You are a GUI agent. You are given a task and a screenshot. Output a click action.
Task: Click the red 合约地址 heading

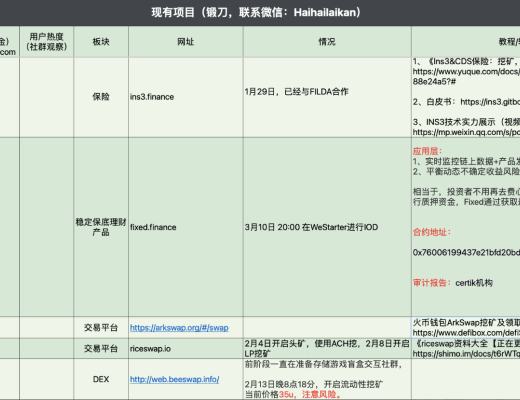point(432,232)
